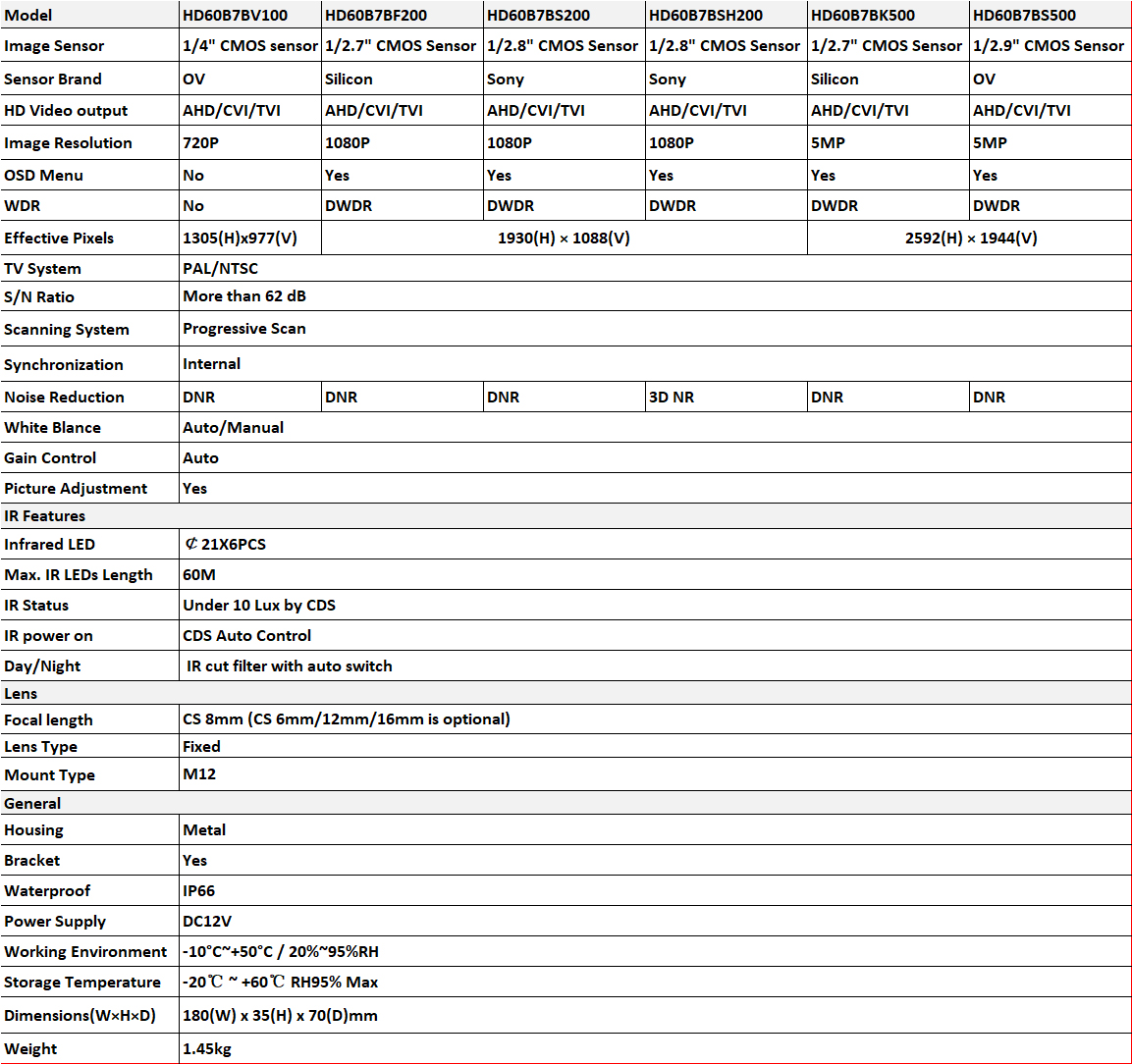
Task: Select the 'Under 10 Lux by CDS' text
Action: 259,605
